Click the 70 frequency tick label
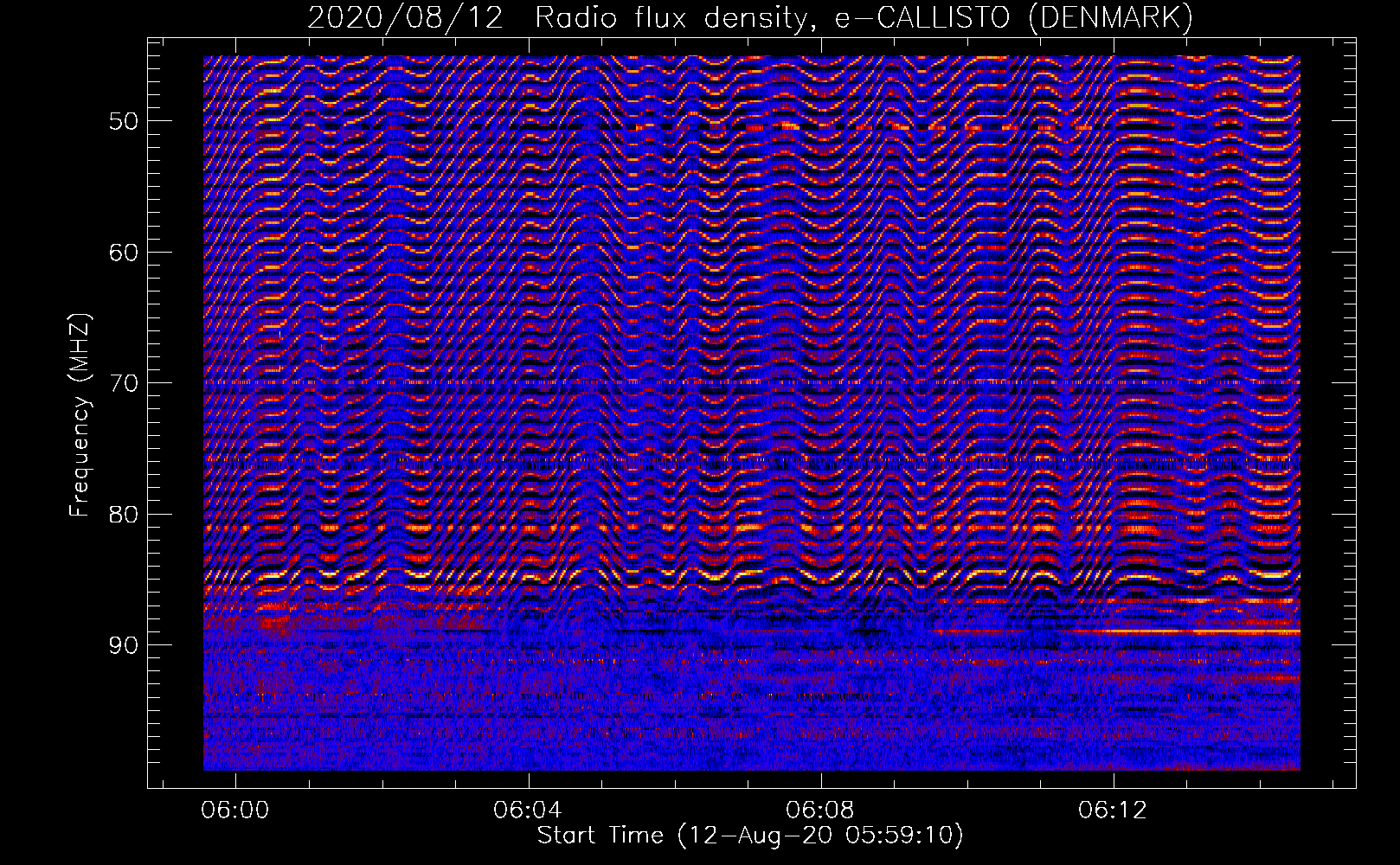This screenshot has width=1400, height=865. pos(123,382)
